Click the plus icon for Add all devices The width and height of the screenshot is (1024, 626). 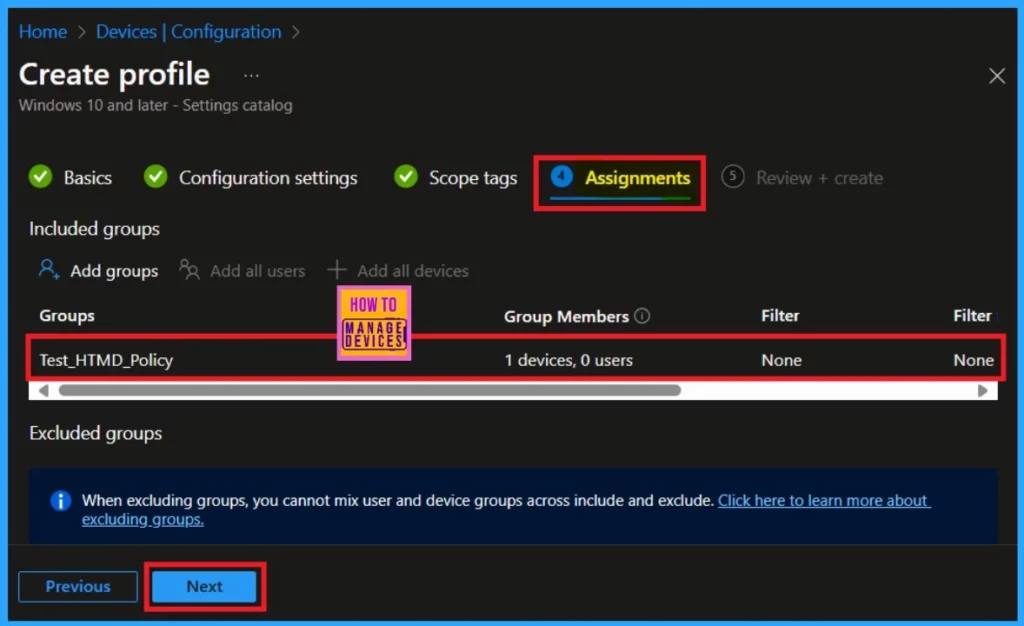pos(336,269)
